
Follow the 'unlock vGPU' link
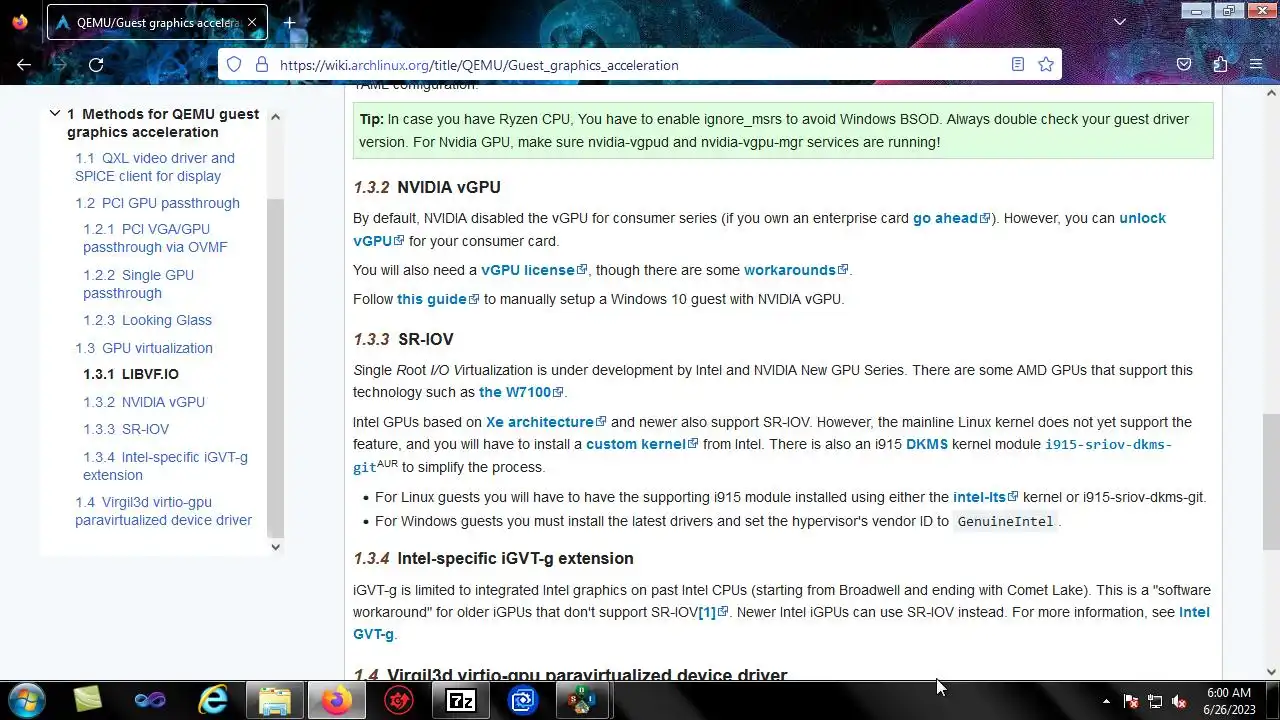point(1142,218)
